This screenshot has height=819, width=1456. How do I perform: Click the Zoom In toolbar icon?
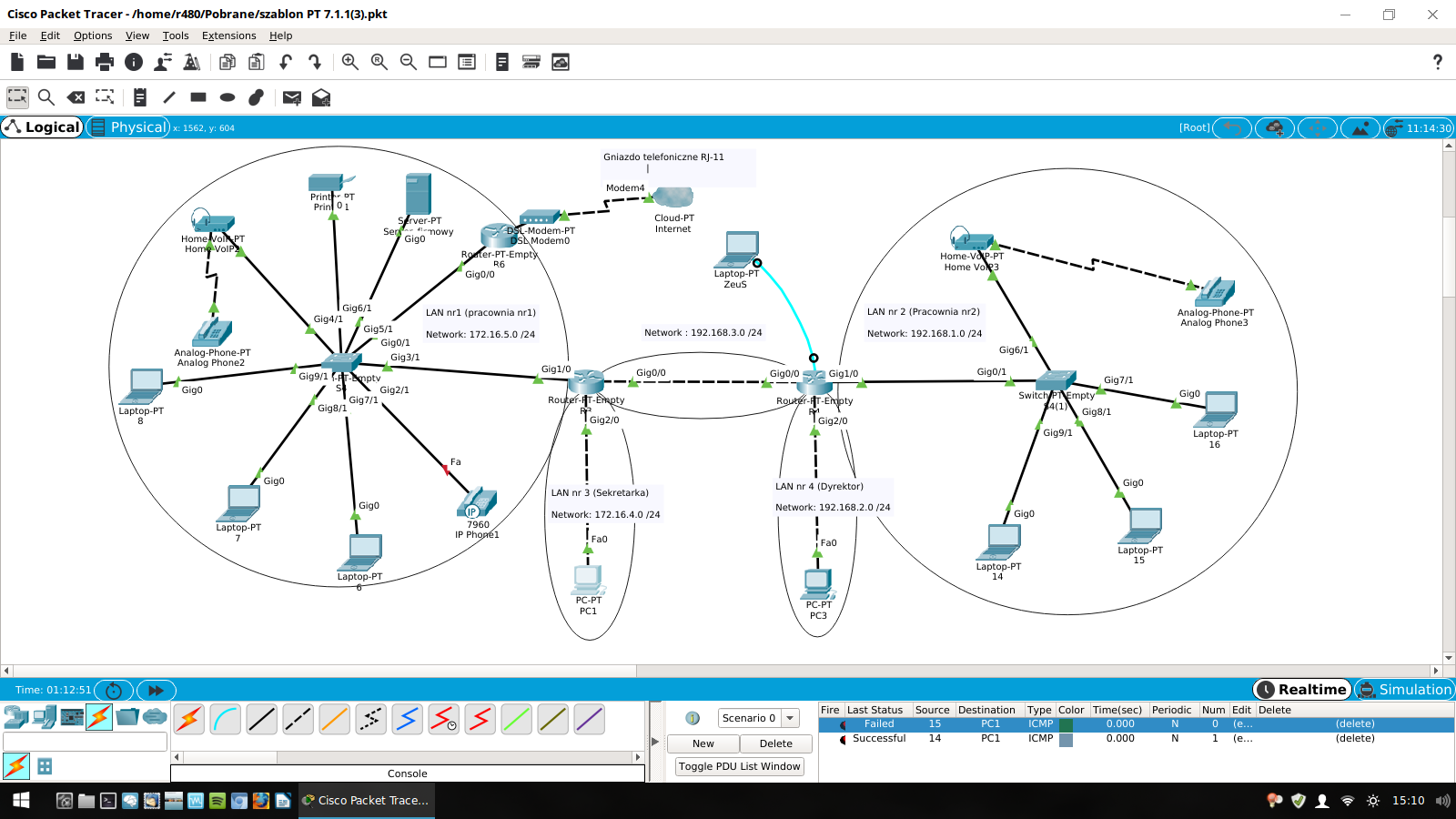coord(349,62)
